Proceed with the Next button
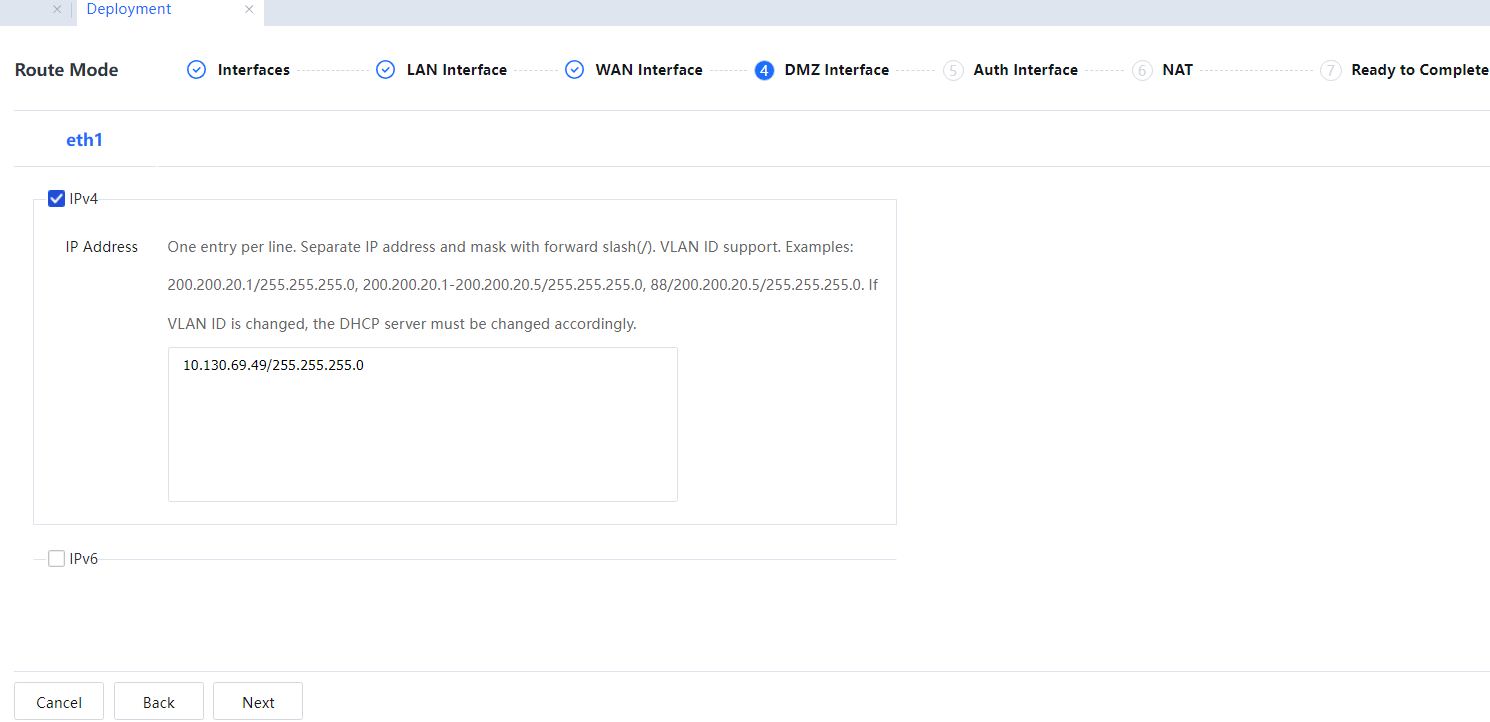The image size is (1490, 722). (x=258, y=702)
